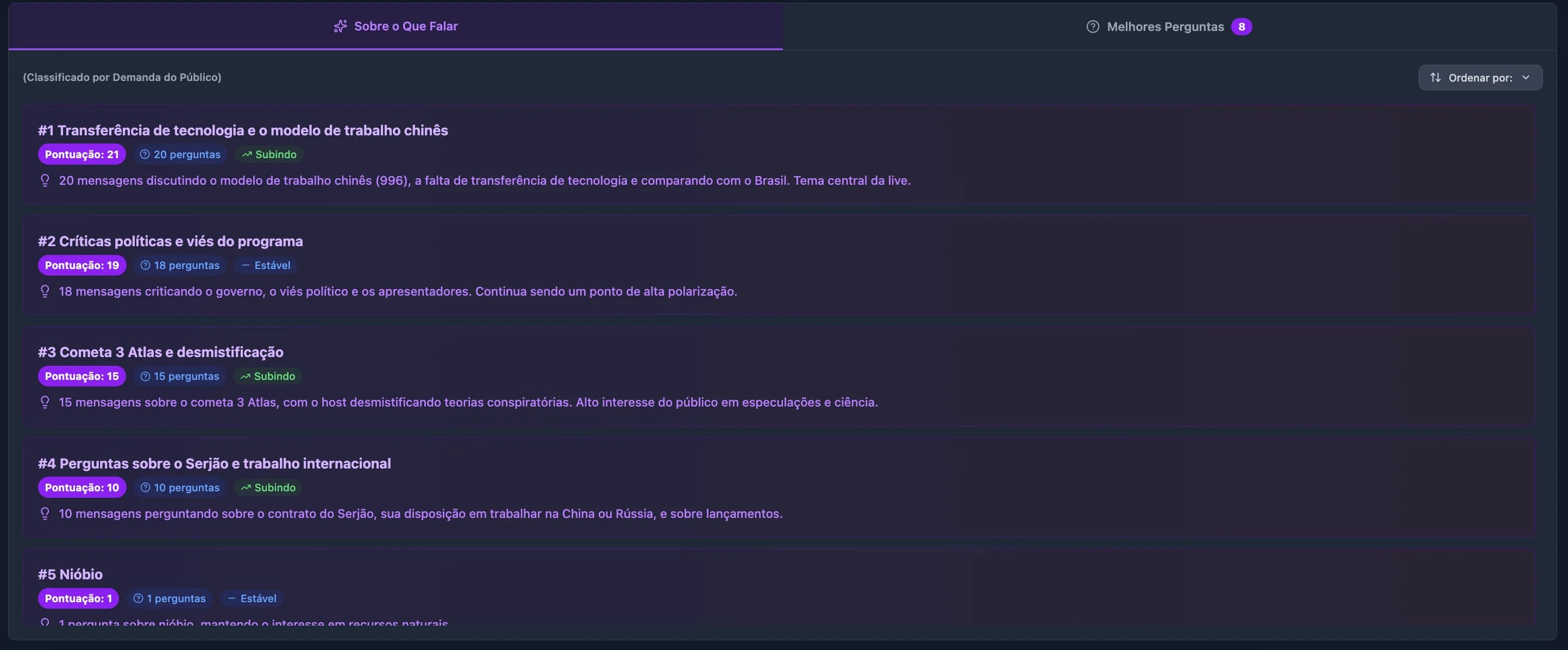Toggle the Subindo indicator on topic #4
Screen dimensions: 1568x650
pos(267,487)
